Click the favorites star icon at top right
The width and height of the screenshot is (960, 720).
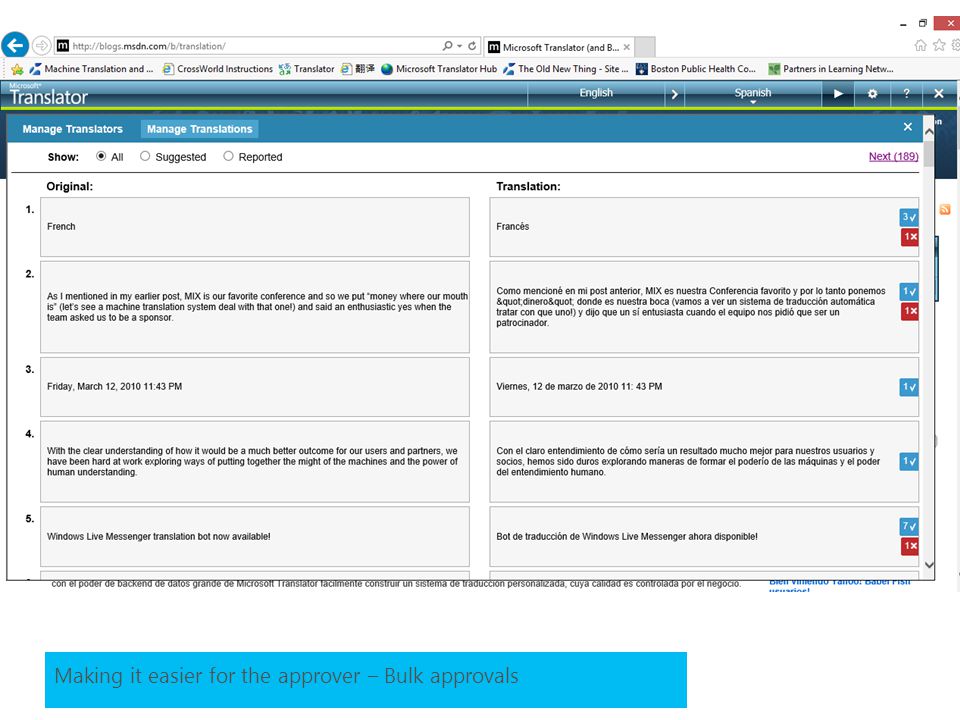coord(939,45)
